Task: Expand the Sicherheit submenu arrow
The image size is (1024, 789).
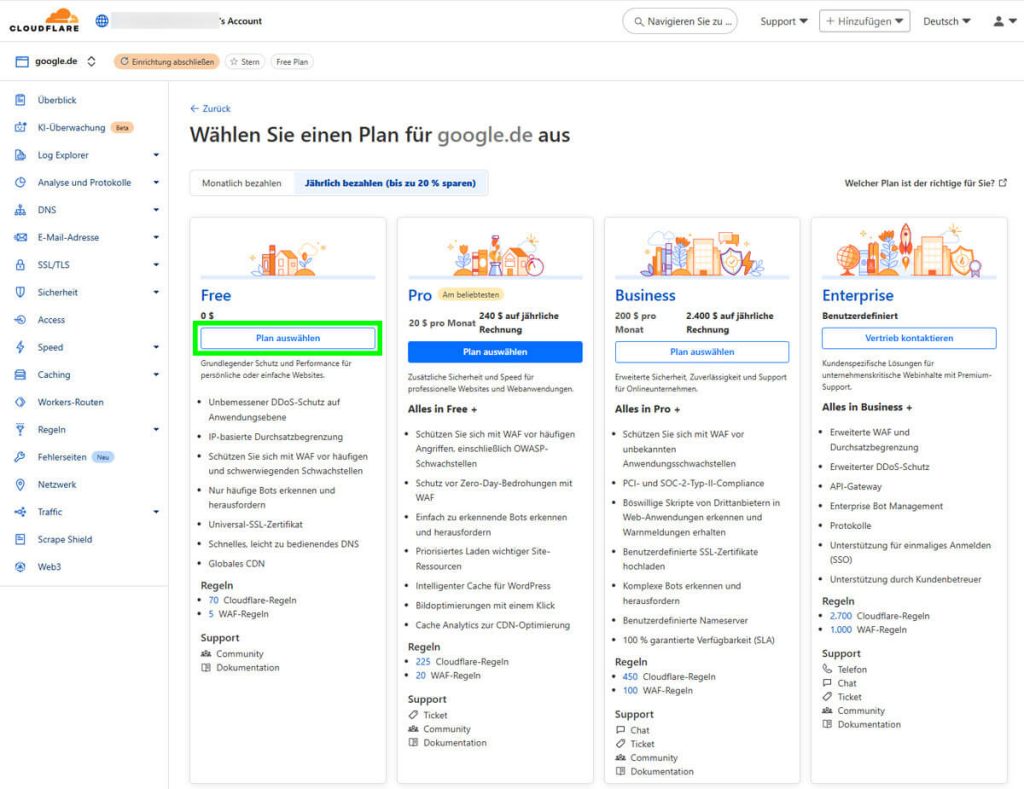Action: click(156, 292)
